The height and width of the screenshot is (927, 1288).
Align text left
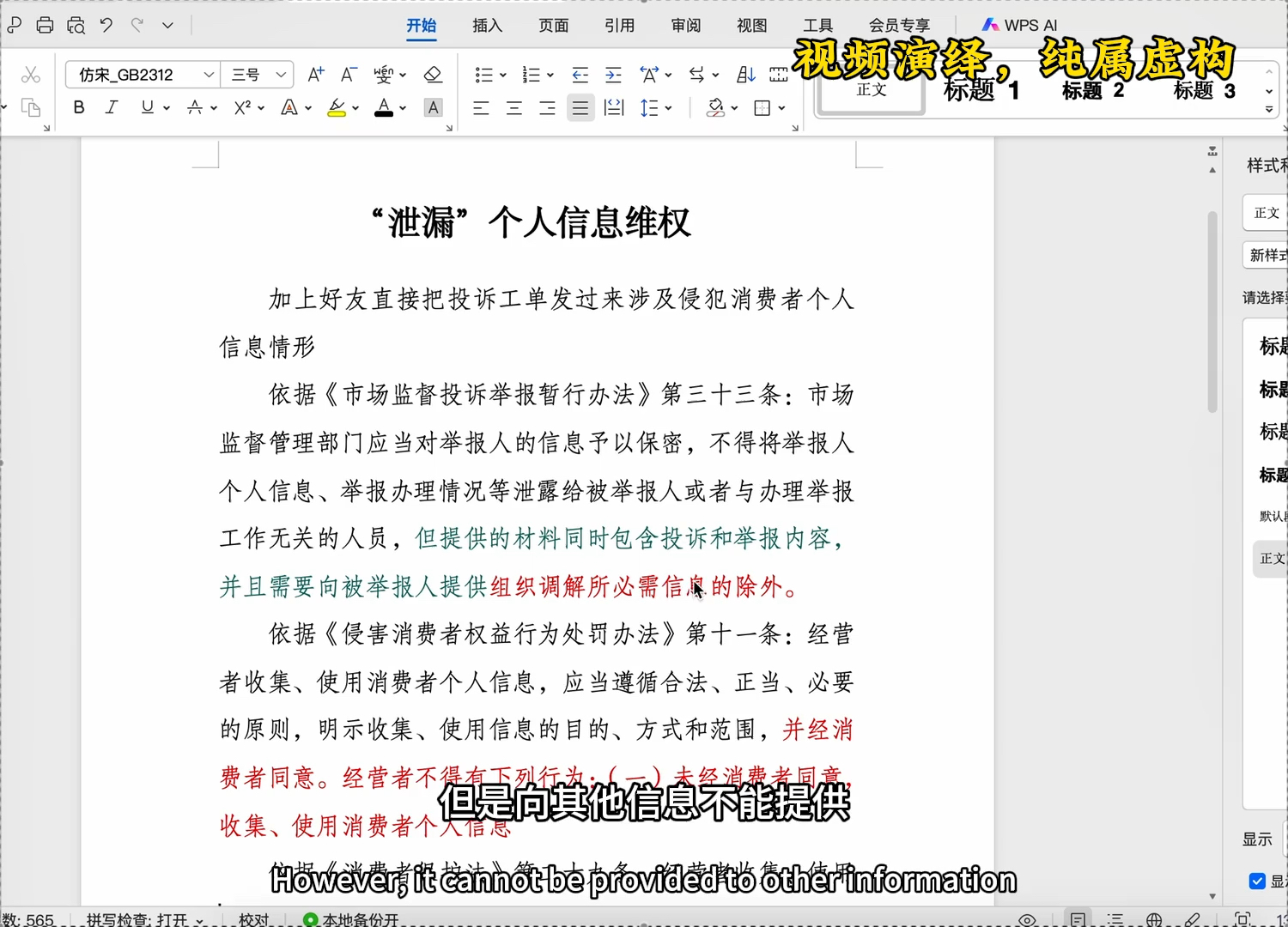[481, 108]
